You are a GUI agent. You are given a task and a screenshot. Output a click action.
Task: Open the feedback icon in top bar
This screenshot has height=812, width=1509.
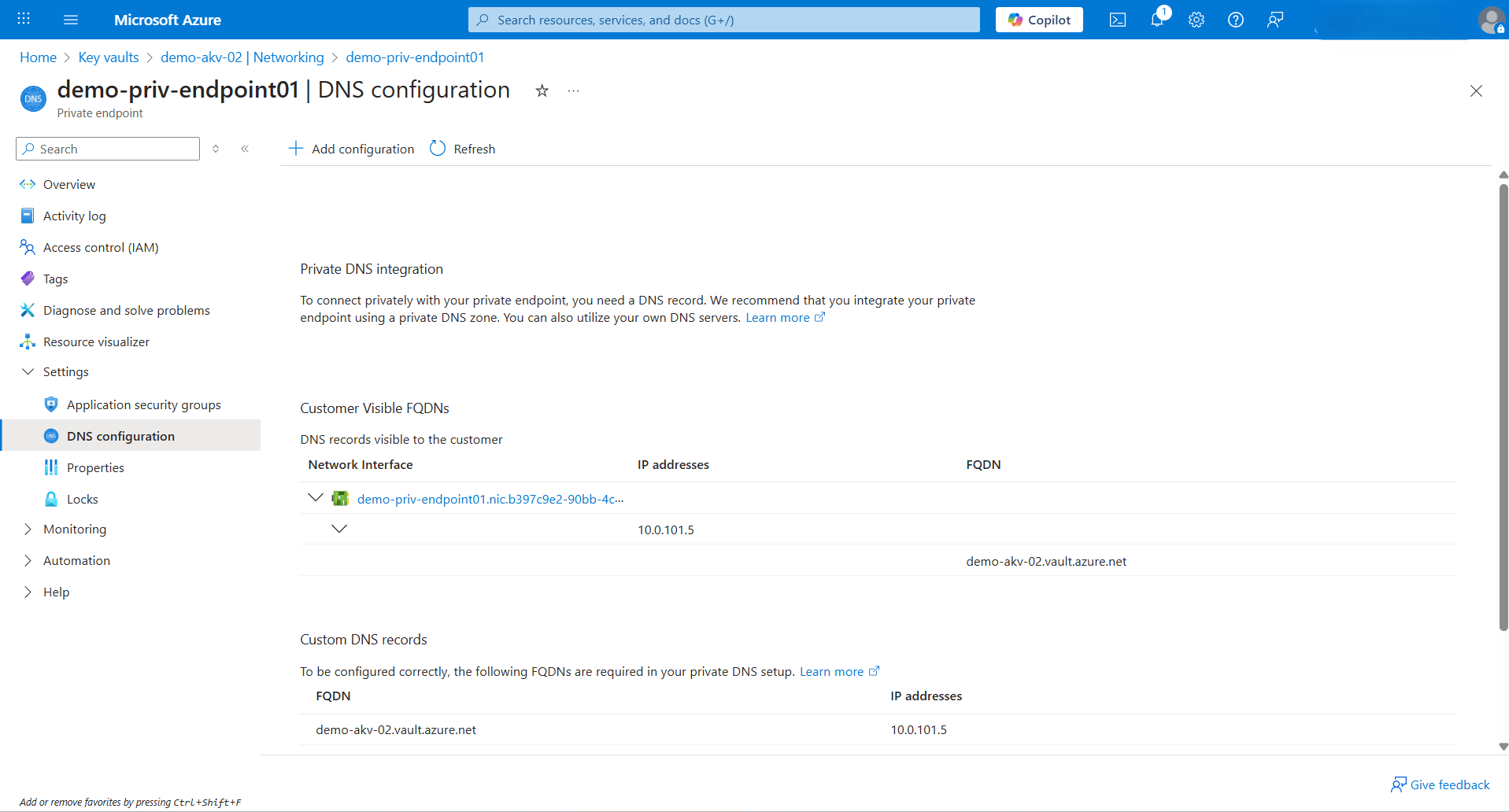pyautogui.click(x=1274, y=20)
